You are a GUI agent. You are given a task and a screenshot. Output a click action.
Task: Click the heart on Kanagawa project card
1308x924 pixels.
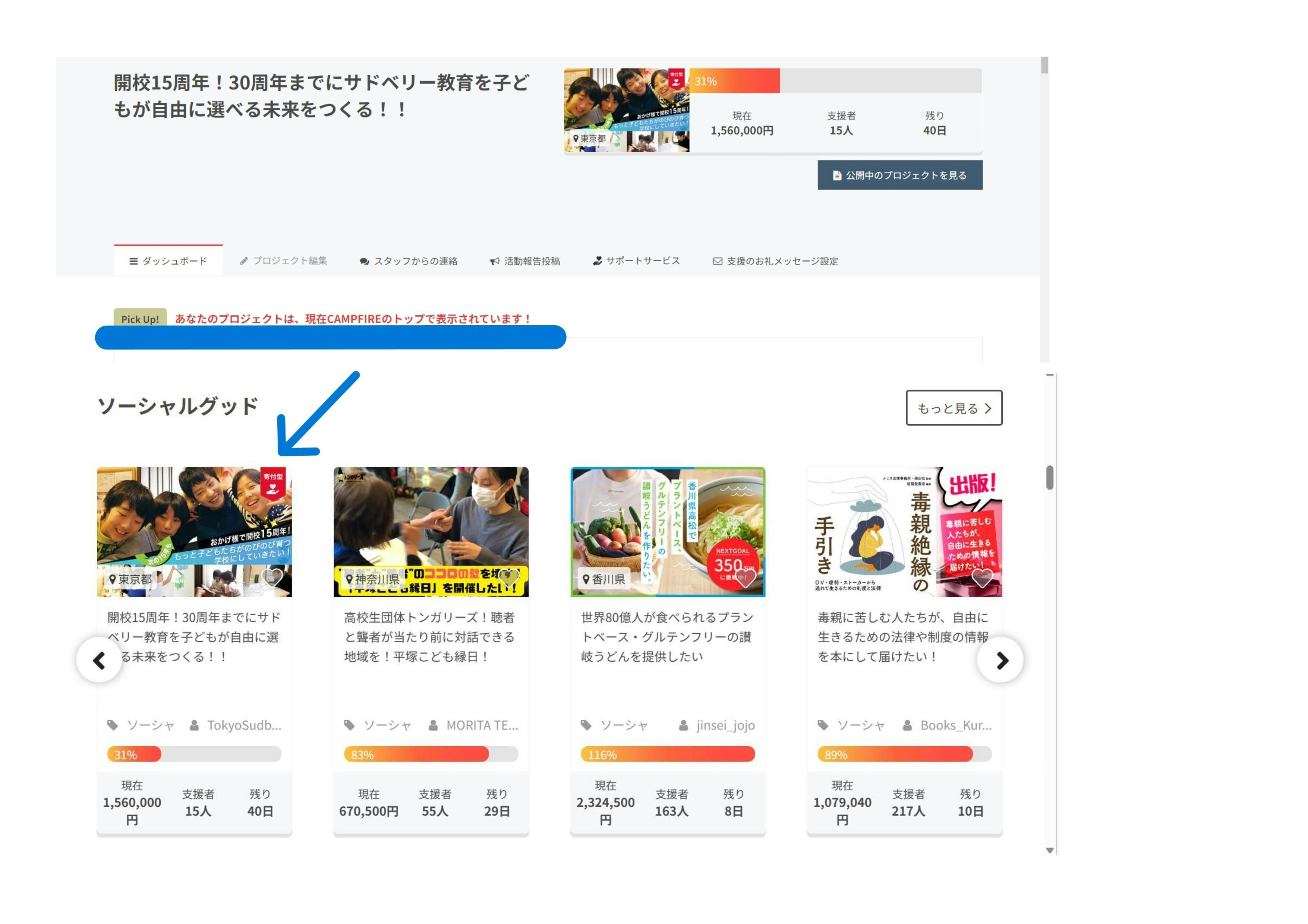[x=509, y=578]
